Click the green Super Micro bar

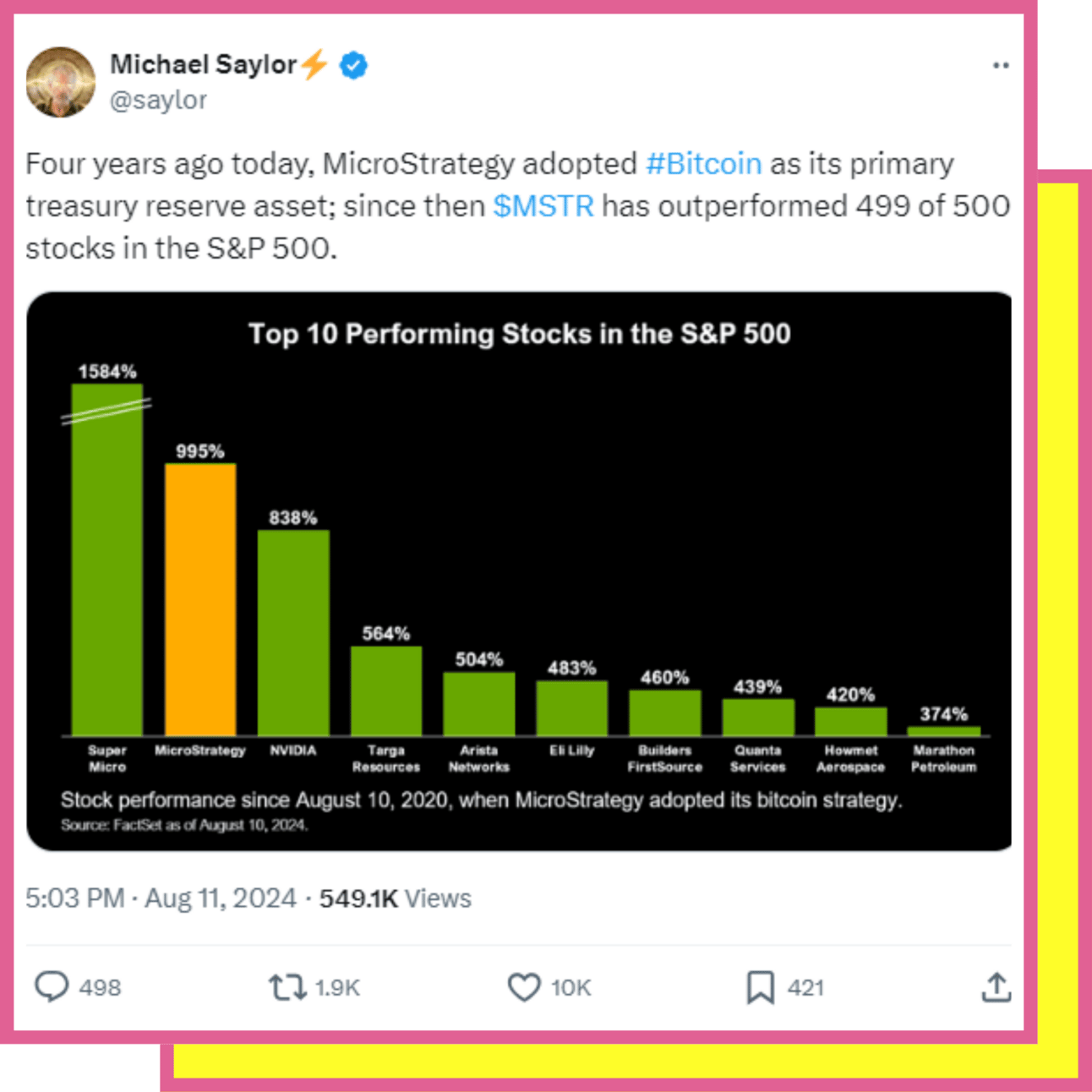[107, 575]
